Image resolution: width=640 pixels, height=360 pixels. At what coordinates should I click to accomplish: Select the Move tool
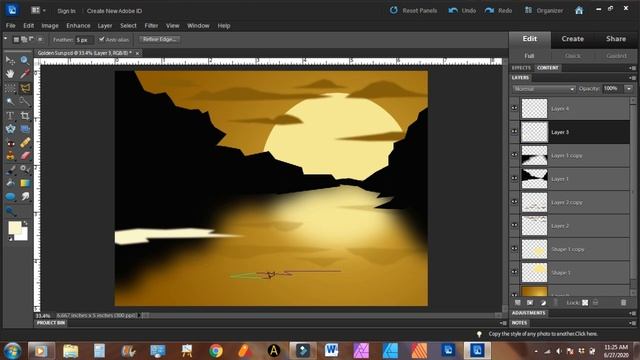tap(10, 61)
